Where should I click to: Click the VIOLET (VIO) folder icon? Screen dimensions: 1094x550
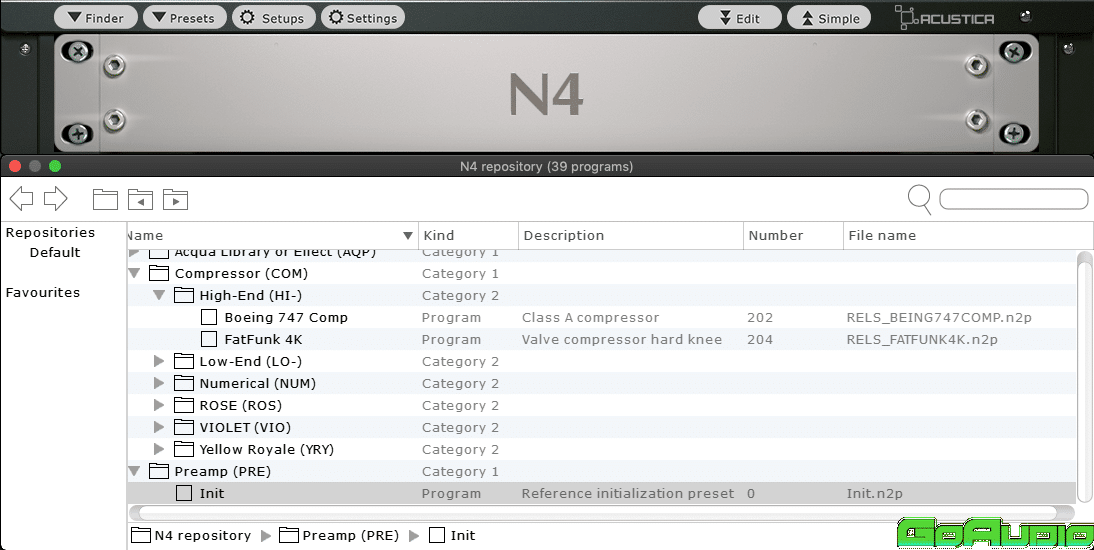click(x=183, y=427)
